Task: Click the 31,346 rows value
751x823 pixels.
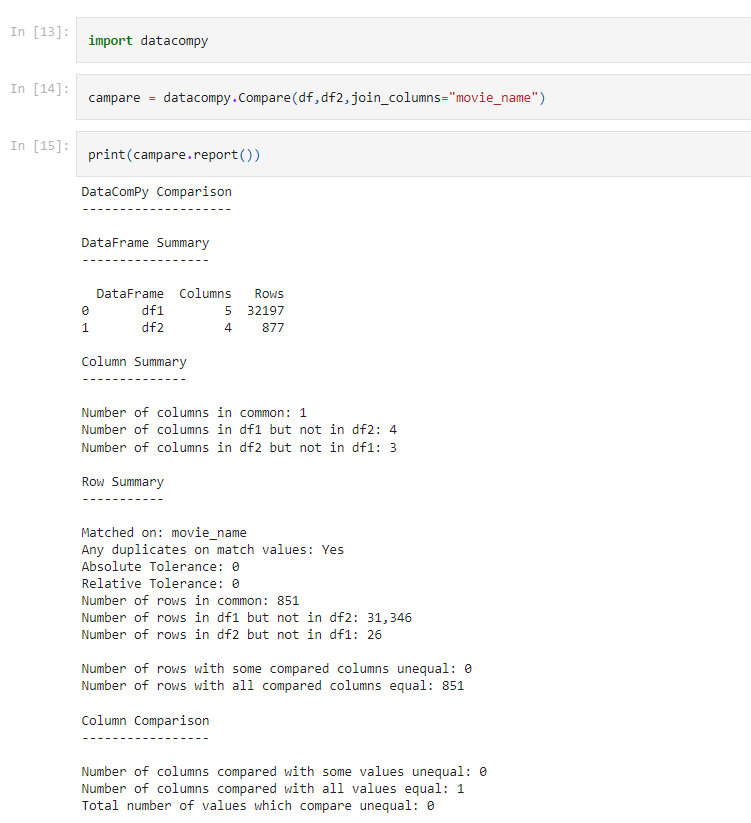Action: tap(389, 618)
